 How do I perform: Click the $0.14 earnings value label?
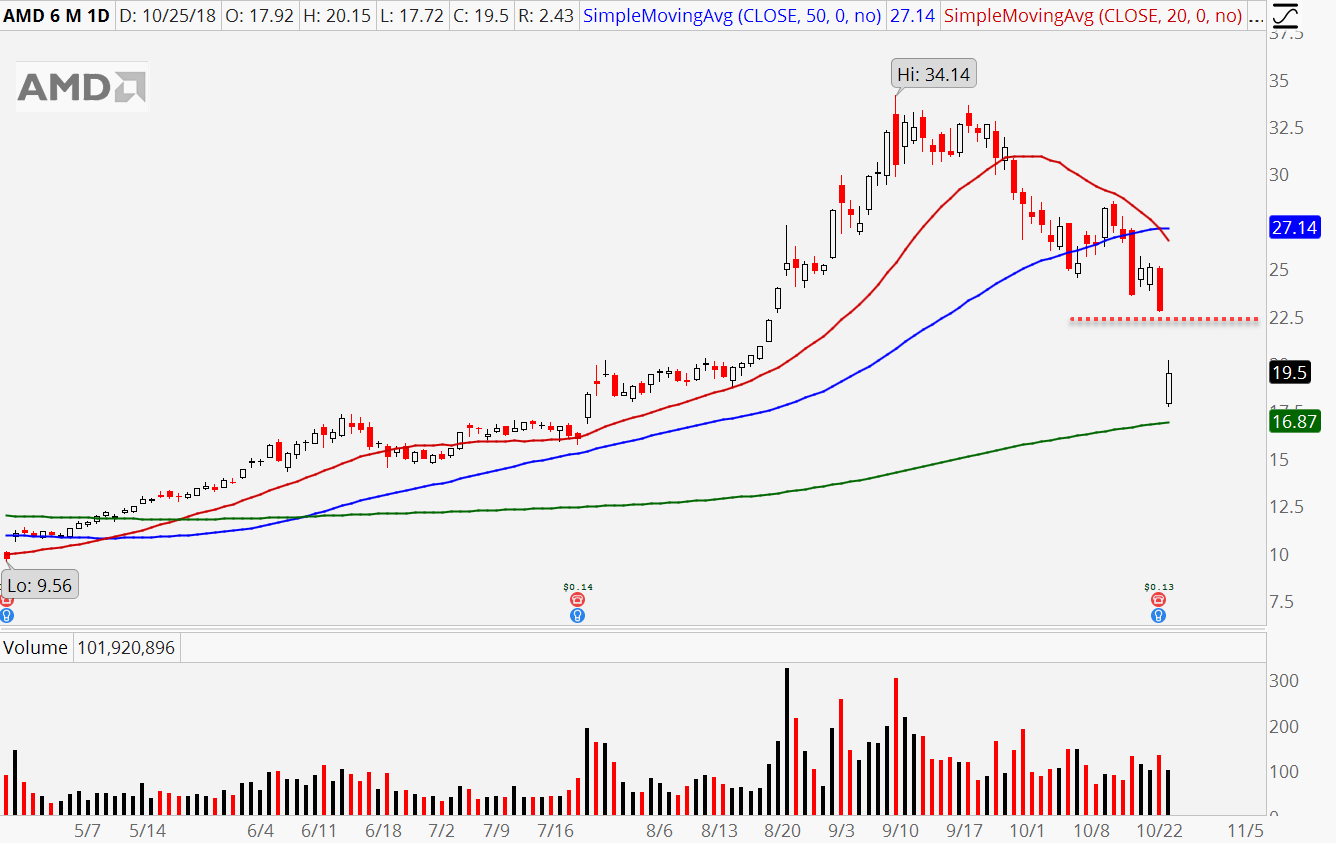click(577, 587)
